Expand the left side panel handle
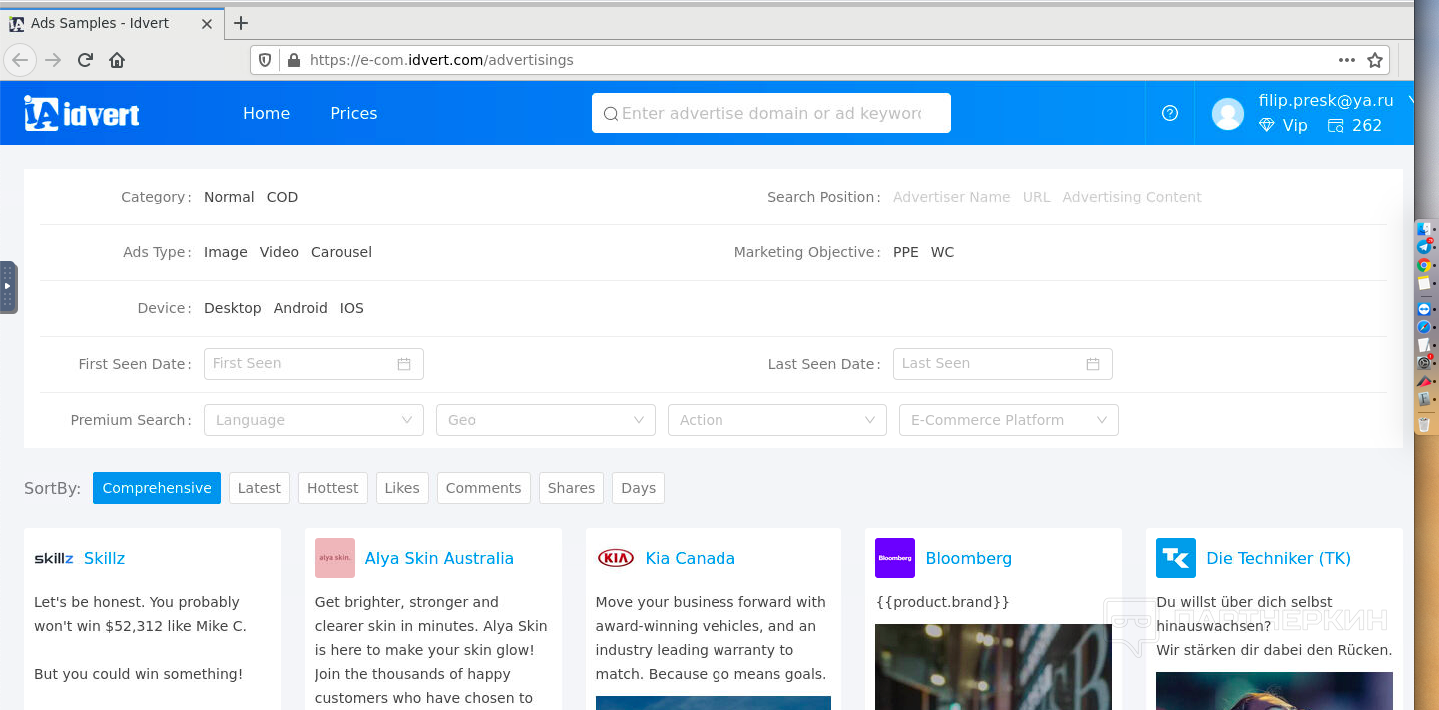The width and height of the screenshot is (1439, 710). (x=8, y=287)
